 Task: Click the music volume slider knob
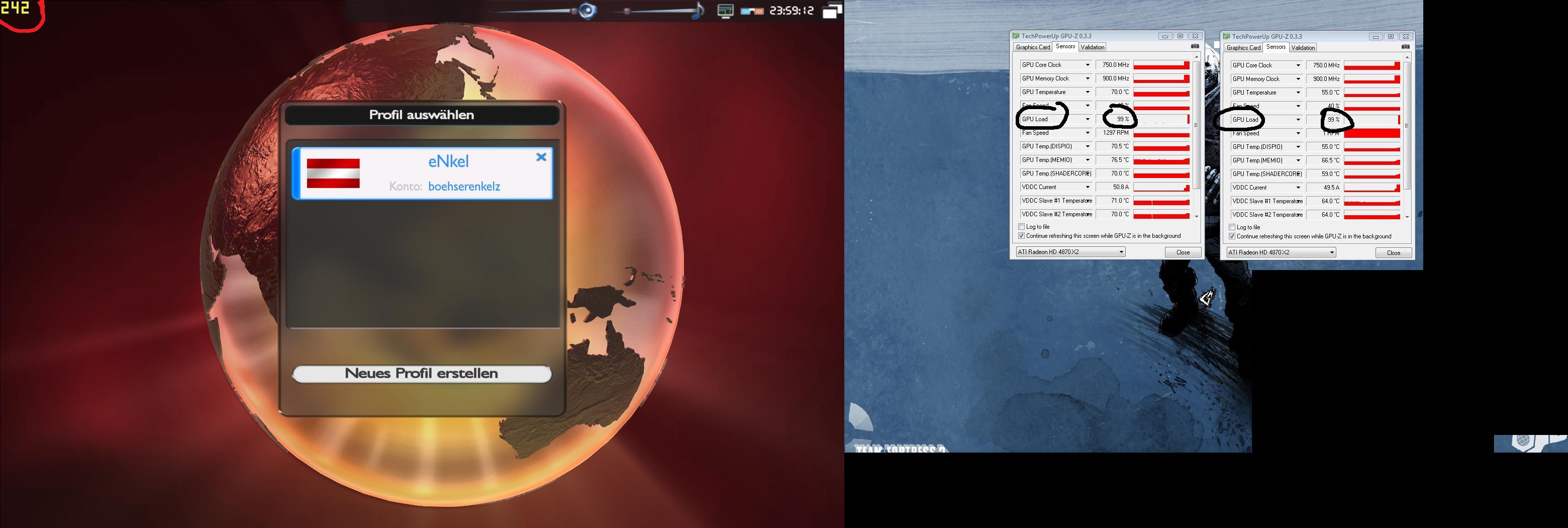tap(627, 11)
